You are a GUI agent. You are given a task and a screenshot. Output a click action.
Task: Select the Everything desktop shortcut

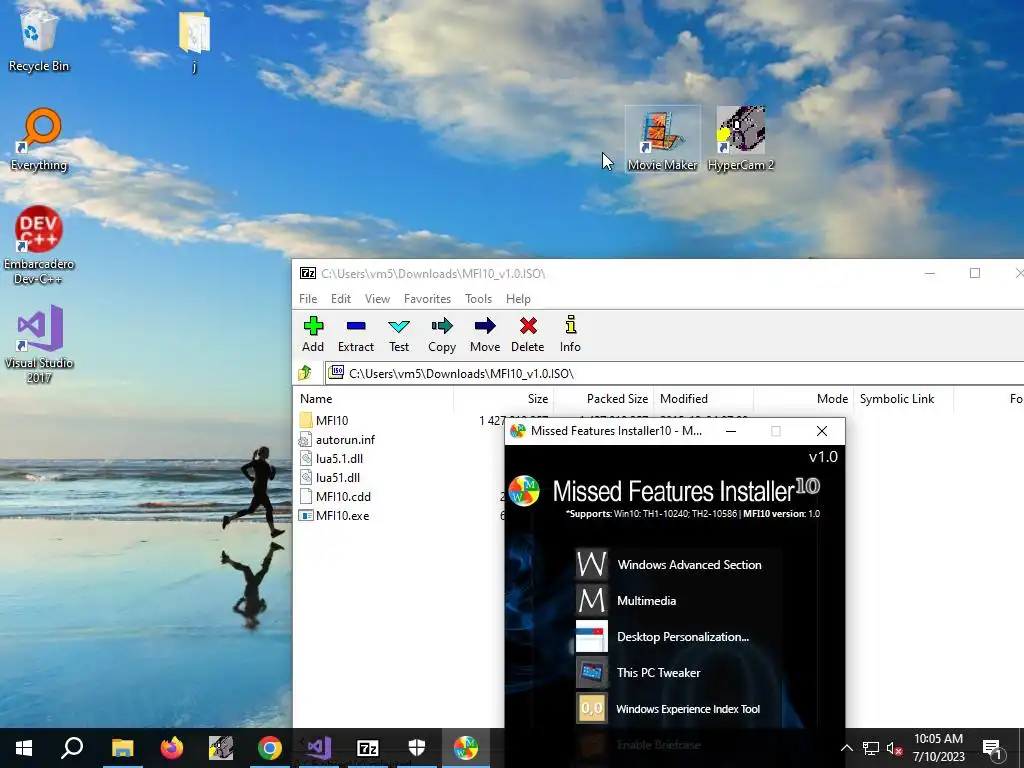39,140
